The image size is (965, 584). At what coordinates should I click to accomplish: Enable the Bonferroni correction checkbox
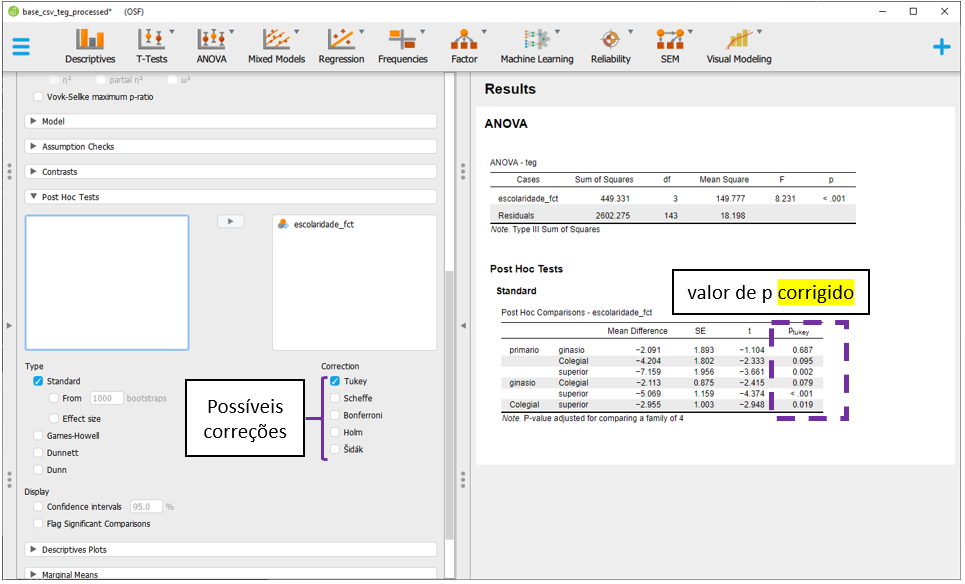point(335,416)
